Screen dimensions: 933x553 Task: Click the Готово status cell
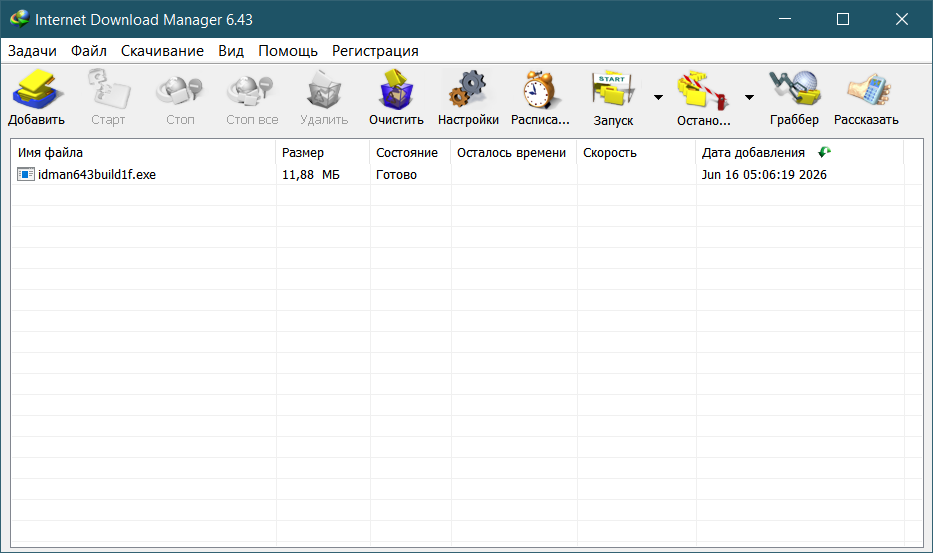point(396,174)
